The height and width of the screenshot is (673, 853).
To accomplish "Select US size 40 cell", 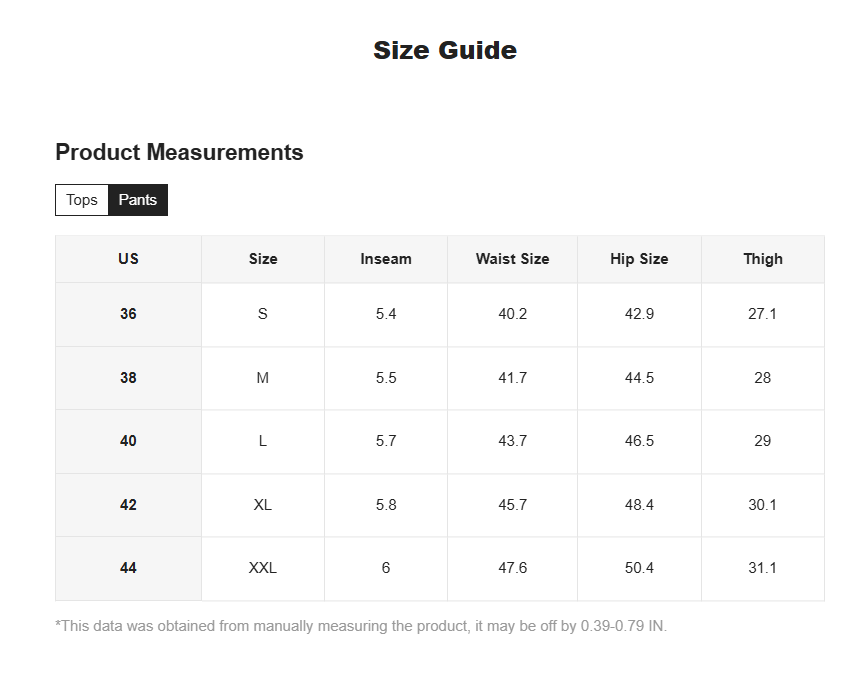I will coord(128,441).
